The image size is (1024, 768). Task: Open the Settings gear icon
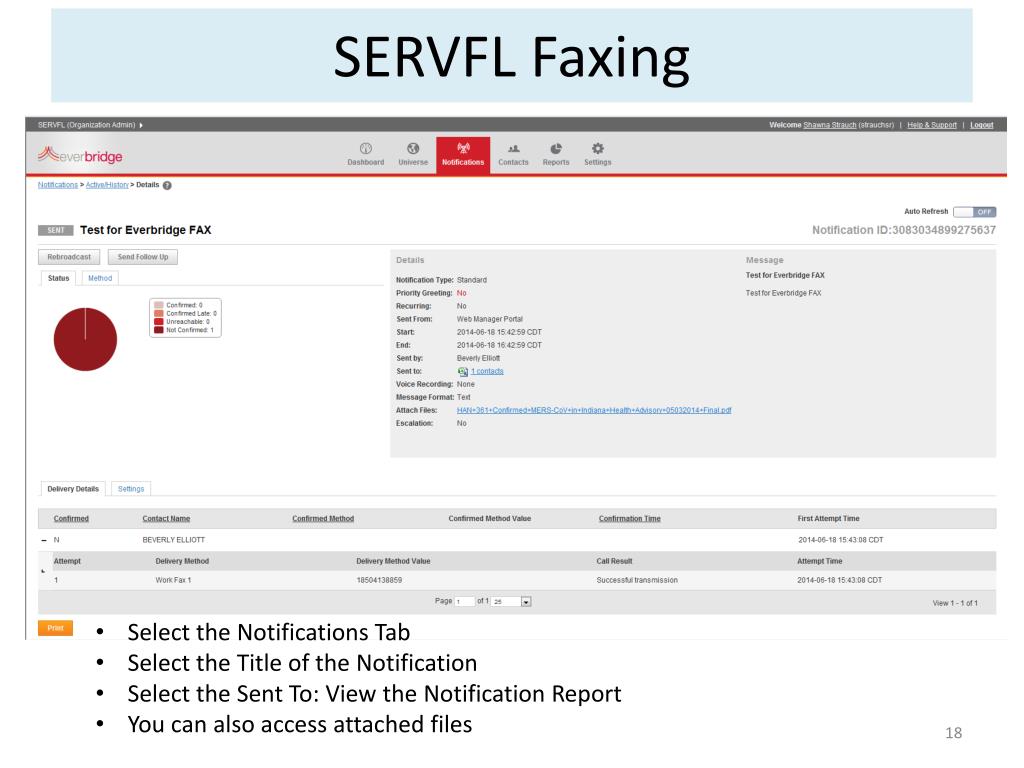click(598, 148)
